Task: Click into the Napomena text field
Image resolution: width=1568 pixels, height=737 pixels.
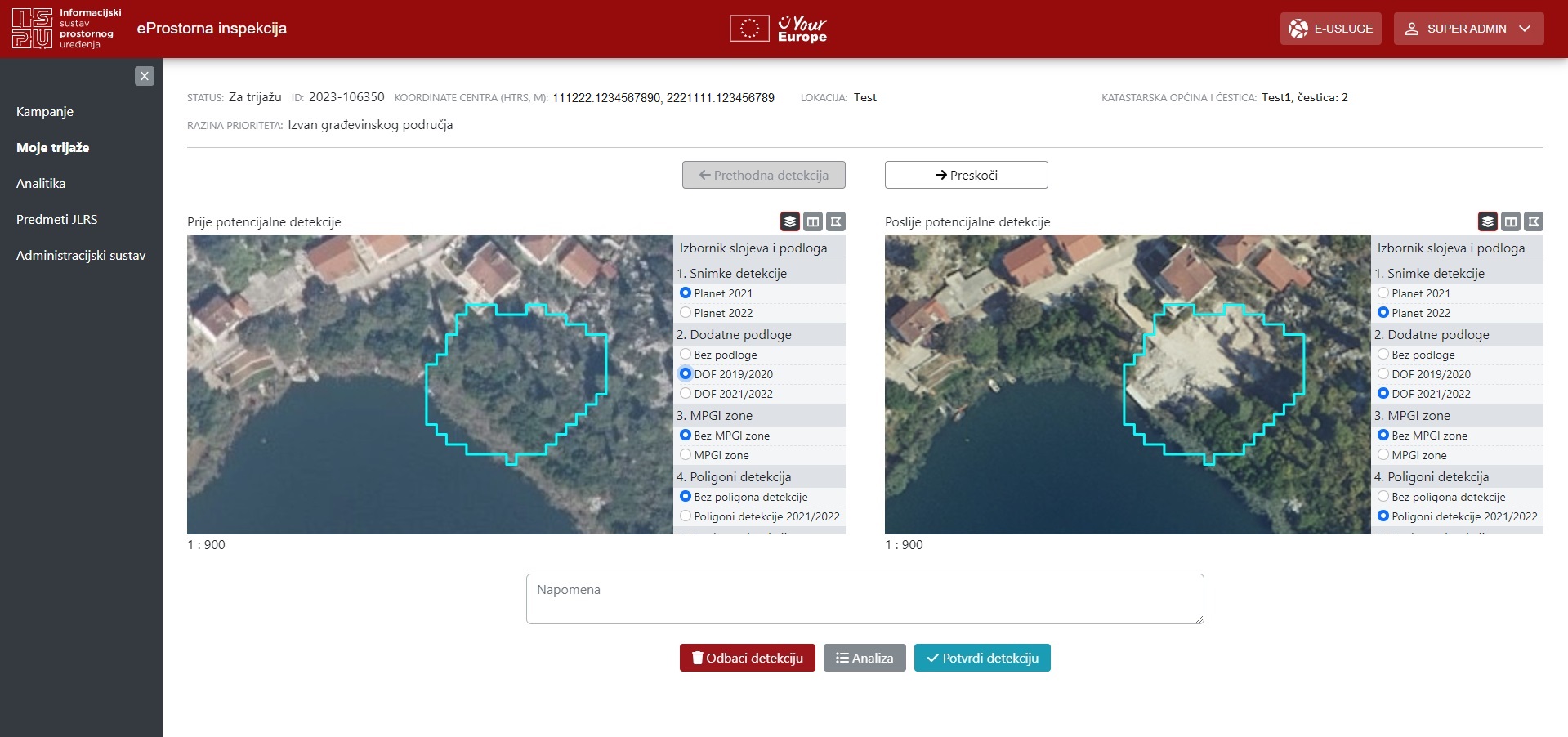Action: [864, 599]
